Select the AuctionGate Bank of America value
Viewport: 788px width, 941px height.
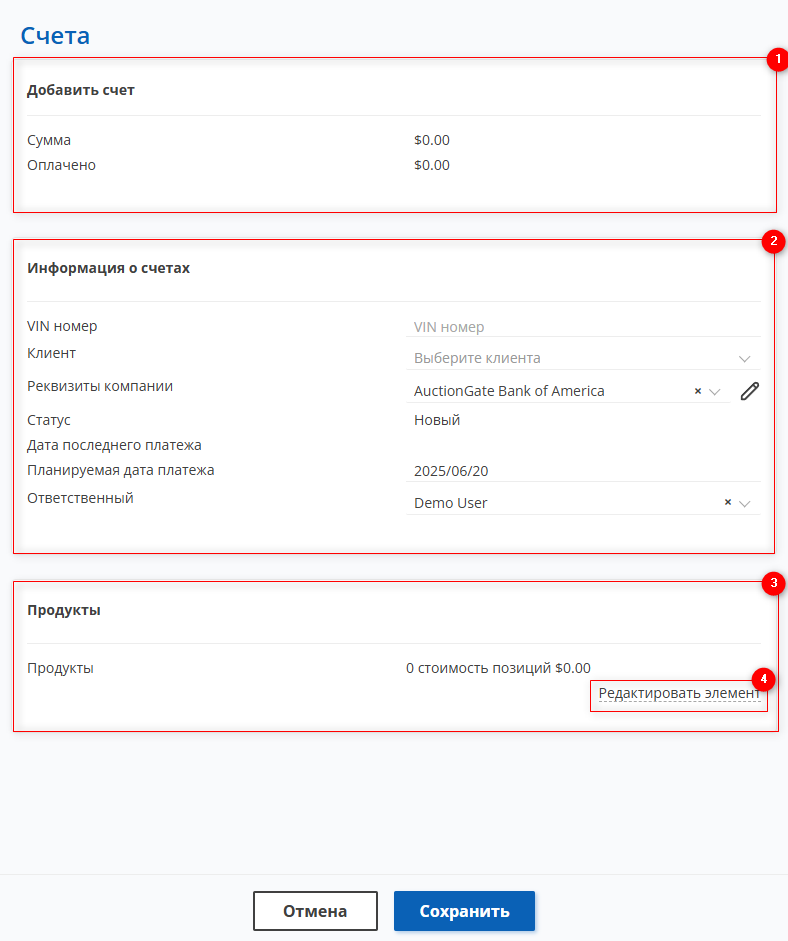click(x=509, y=391)
